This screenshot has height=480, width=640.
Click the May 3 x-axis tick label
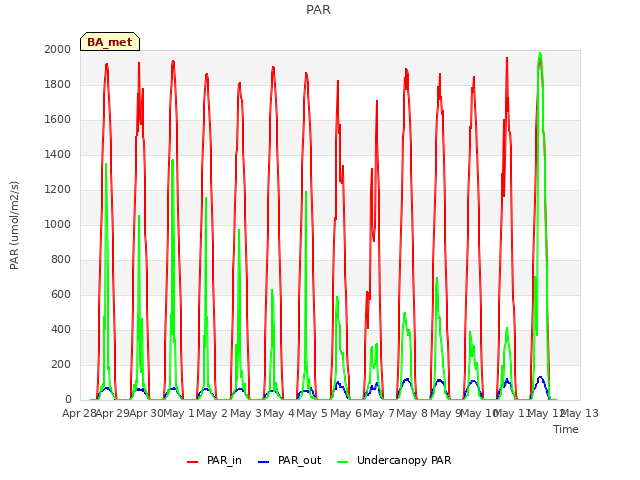tap(246, 414)
